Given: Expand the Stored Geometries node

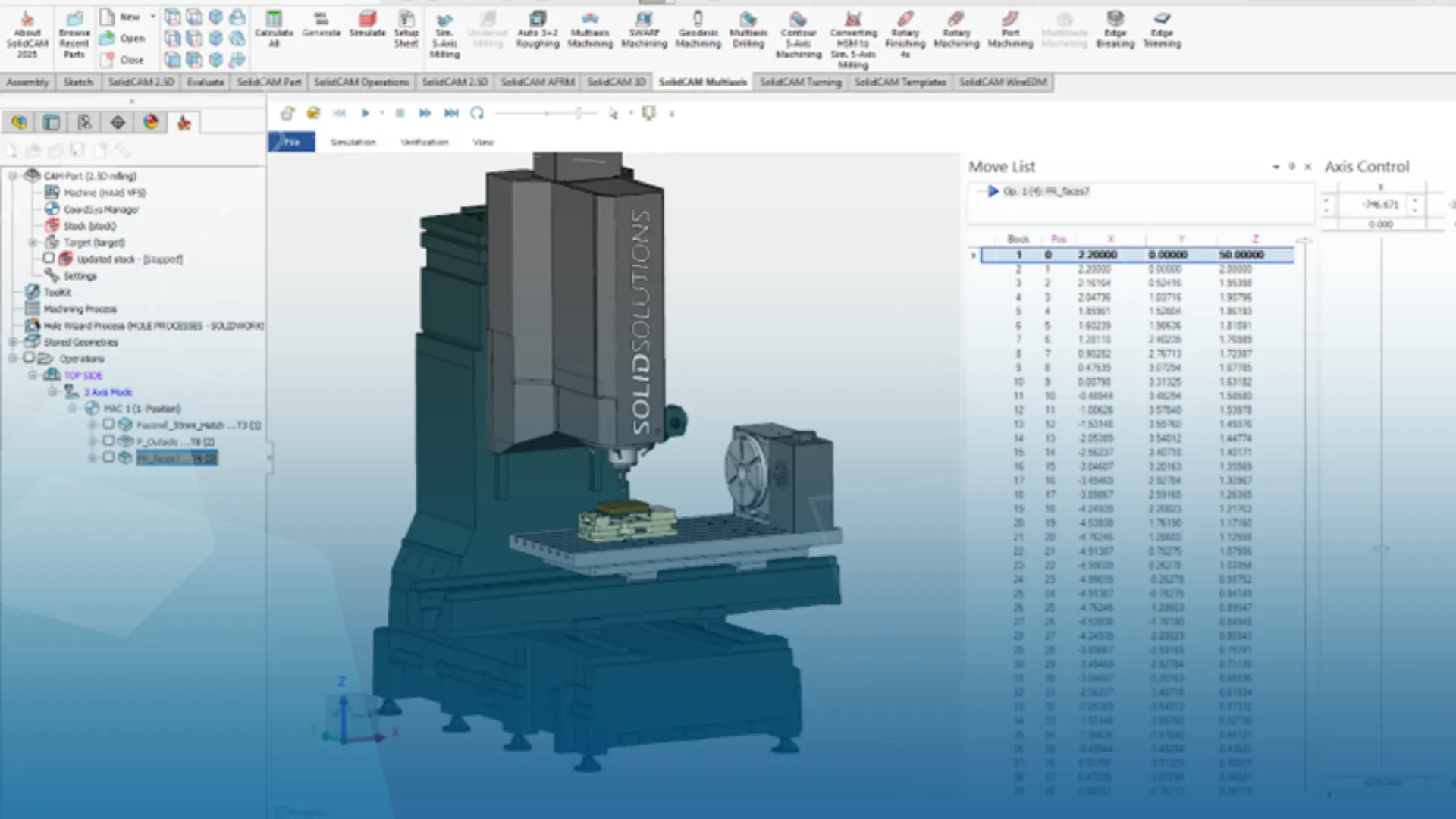Looking at the screenshot, I should (12, 342).
